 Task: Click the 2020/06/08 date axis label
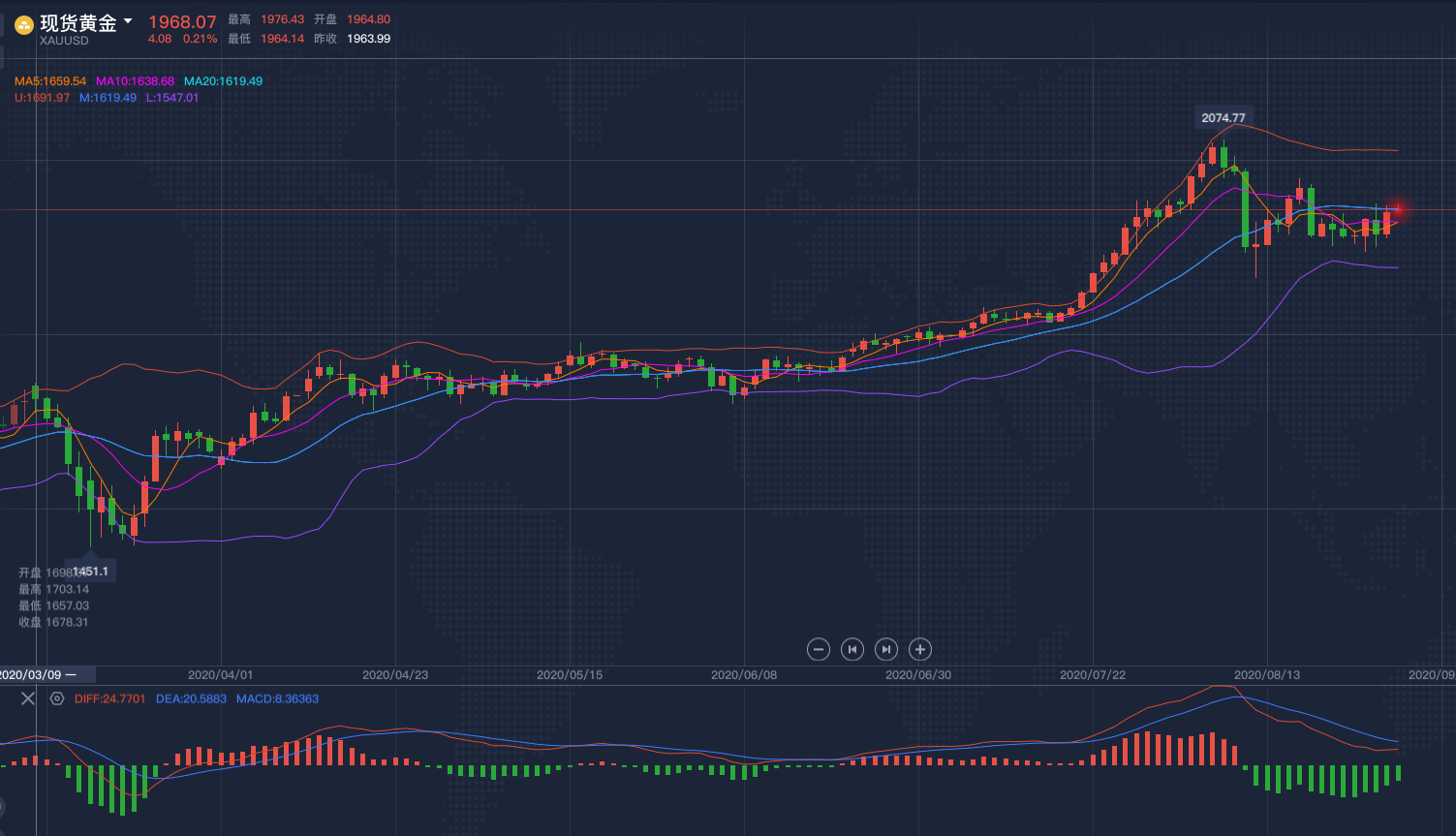pos(744,675)
